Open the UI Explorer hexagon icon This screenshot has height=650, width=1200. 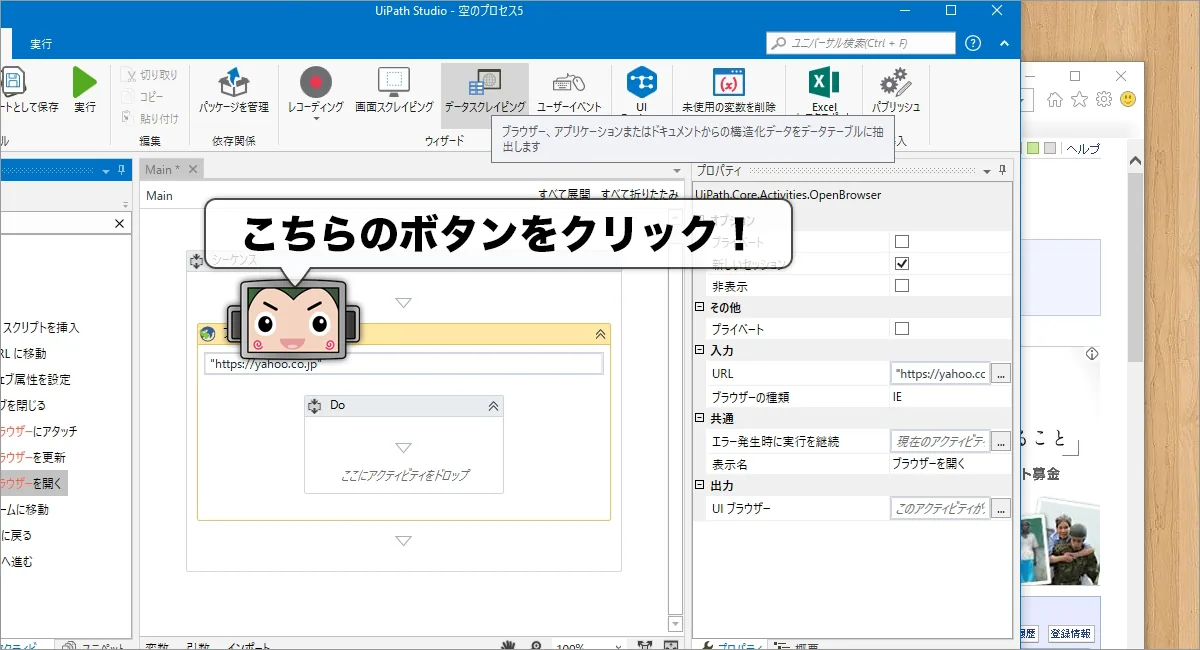(641, 82)
